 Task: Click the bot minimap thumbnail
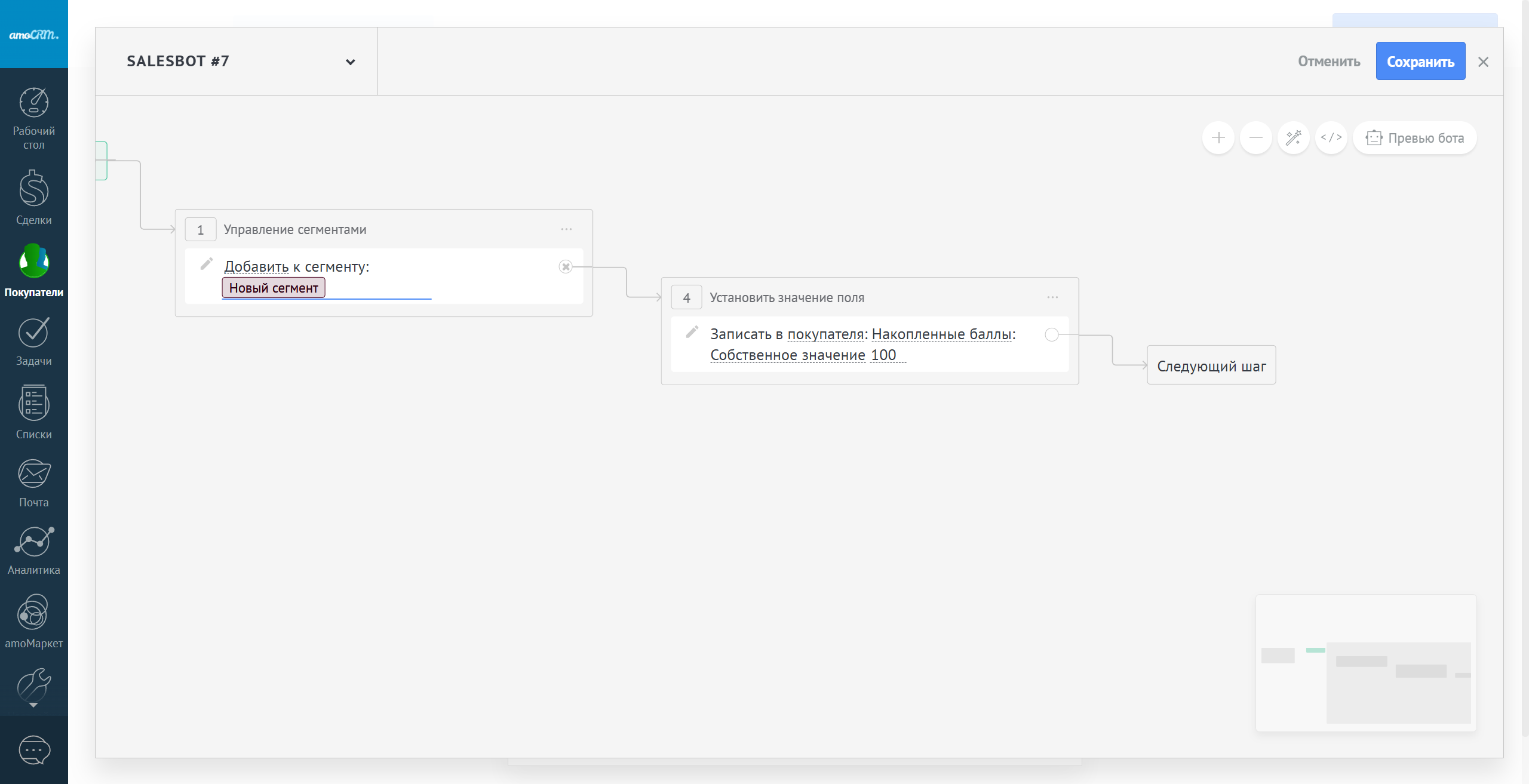(1366, 663)
